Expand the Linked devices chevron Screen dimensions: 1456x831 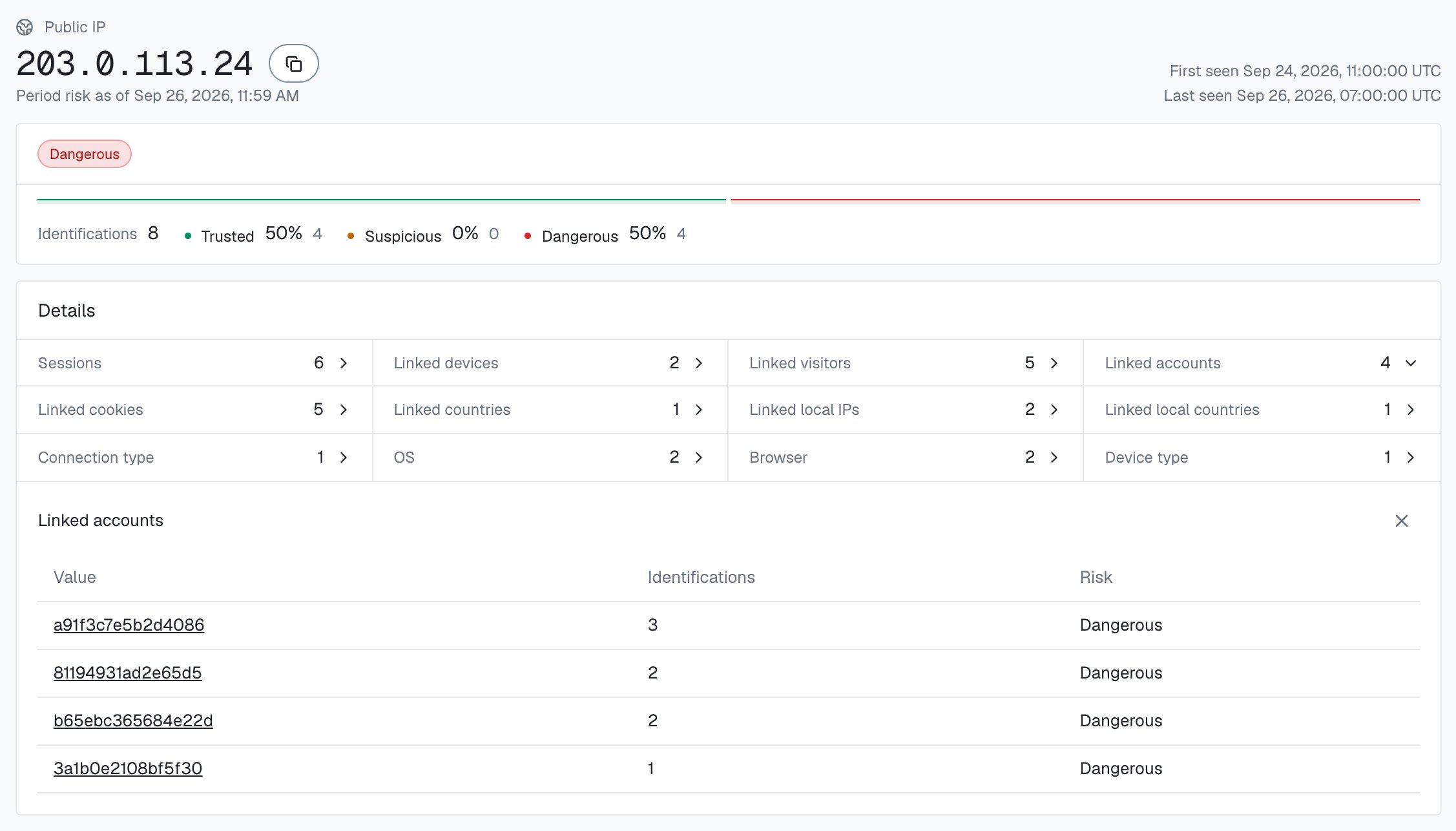[699, 363]
